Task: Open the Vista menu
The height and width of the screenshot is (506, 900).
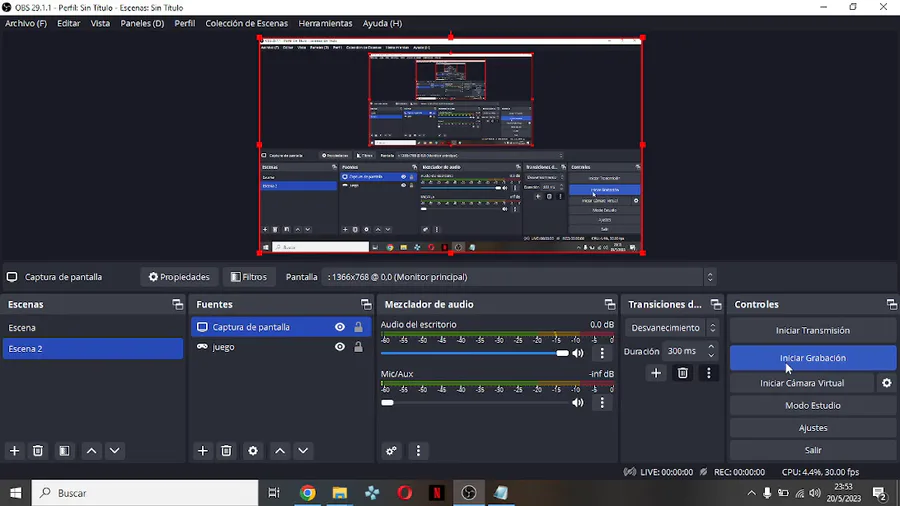Action: pyautogui.click(x=100, y=24)
